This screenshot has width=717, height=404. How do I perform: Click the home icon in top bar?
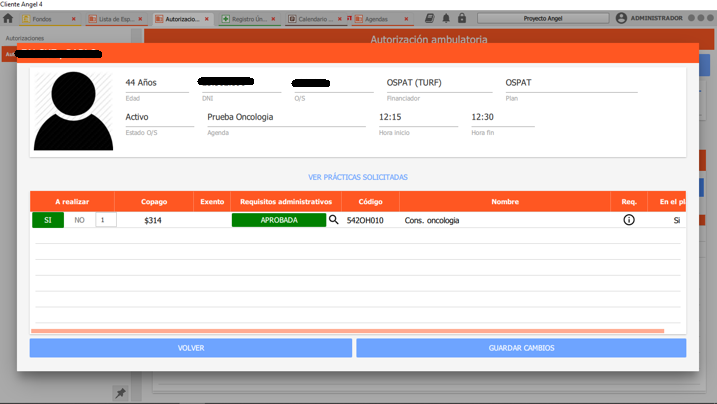click(8, 19)
